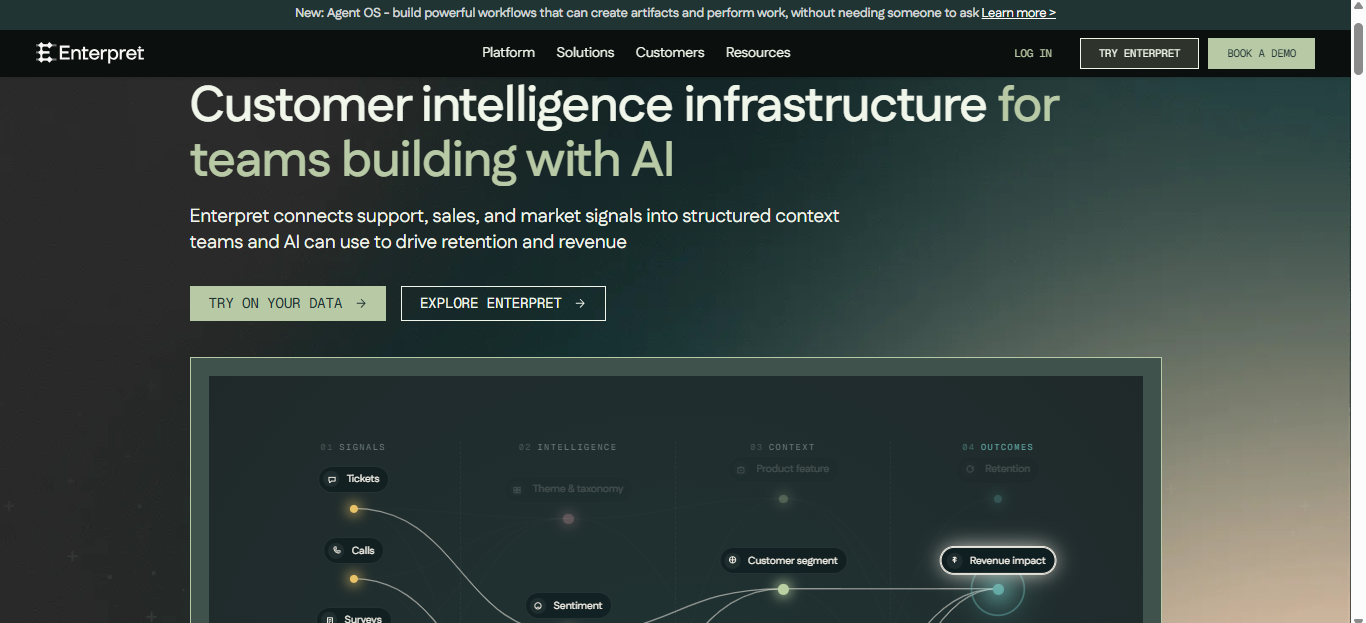Click the Revenue impact currency icon
Screen dimensions: 1366x623
(955, 560)
